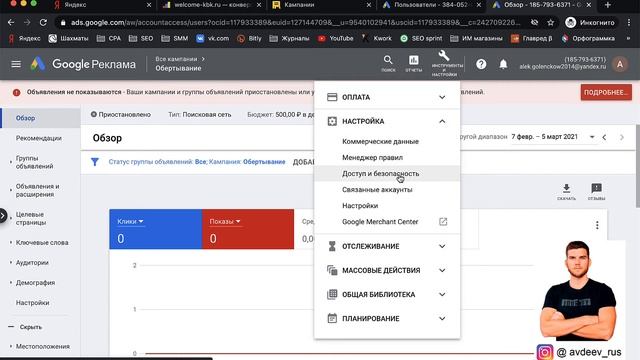Select Настройки in the tools menu
This screenshot has width=640, height=360.
coord(387,206)
